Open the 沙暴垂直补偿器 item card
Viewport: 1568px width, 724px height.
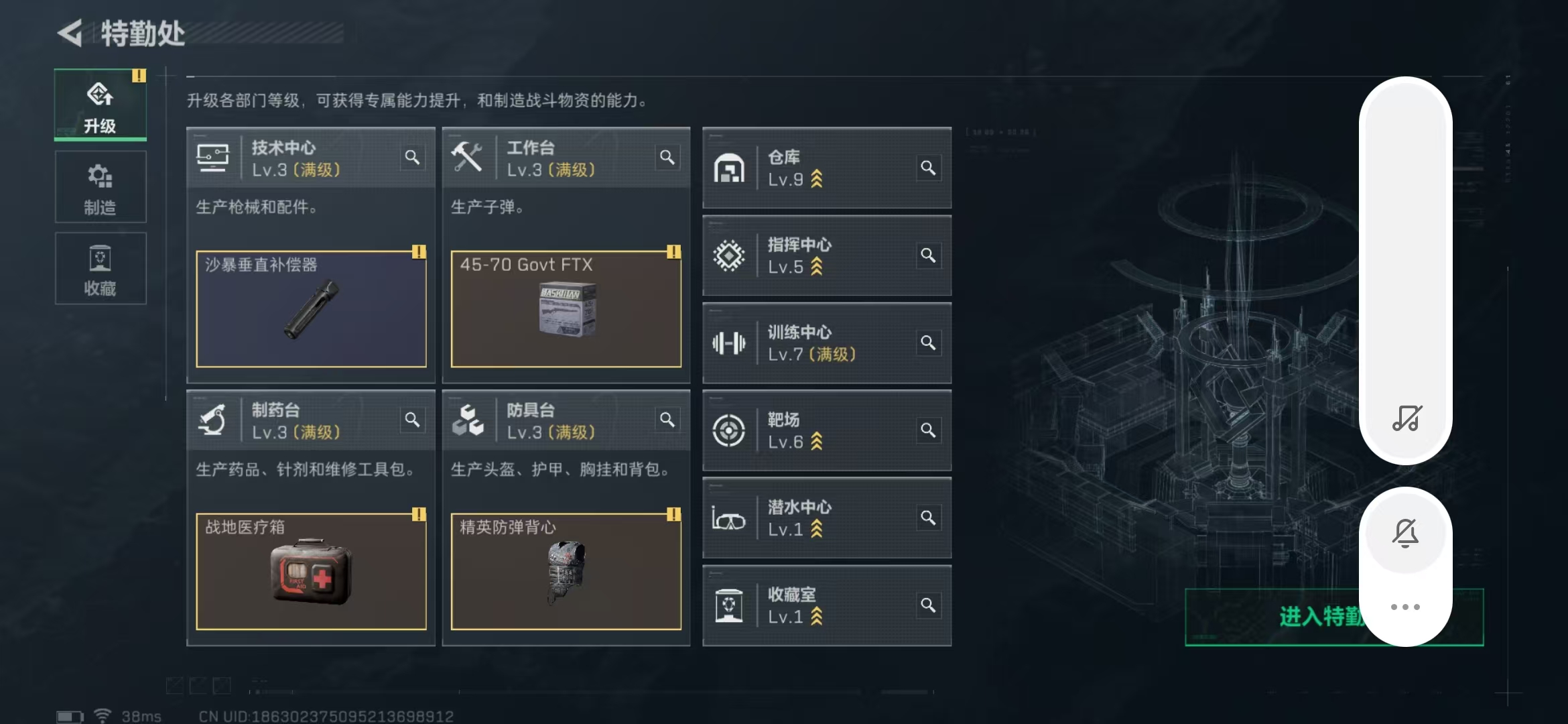tap(311, 309)
